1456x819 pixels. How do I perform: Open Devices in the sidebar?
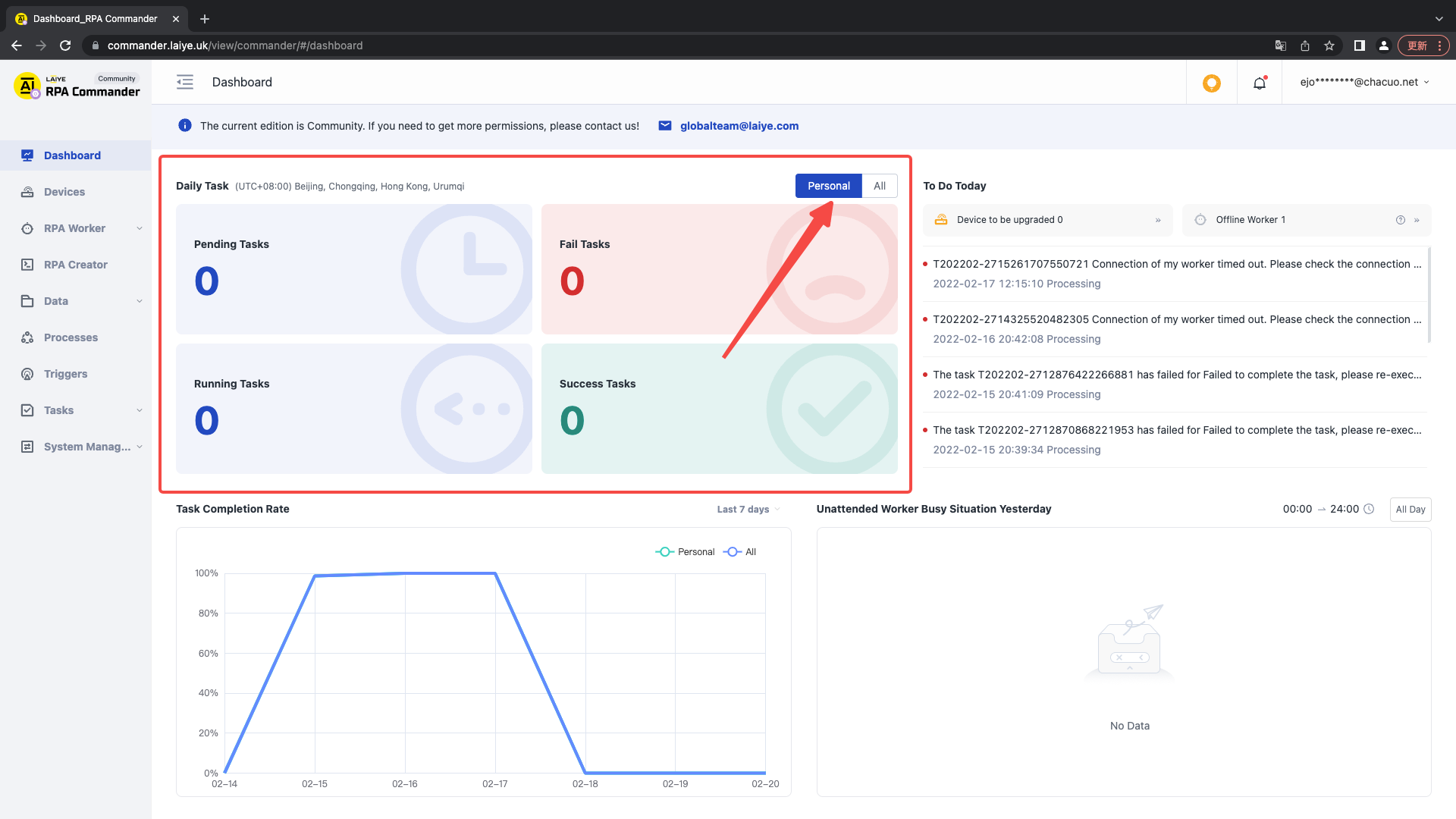click(x=76, y=192)
